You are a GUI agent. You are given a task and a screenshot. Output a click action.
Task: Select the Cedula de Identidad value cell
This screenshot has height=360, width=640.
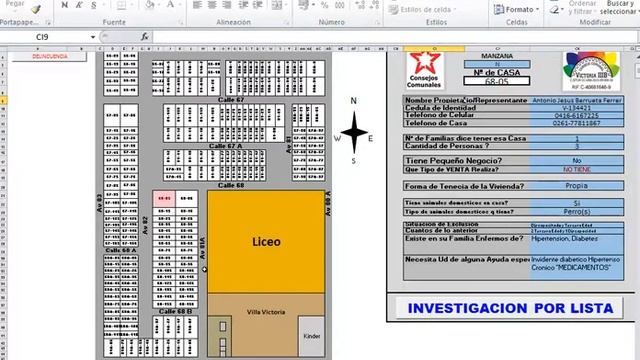pyautogui.click(x=576, y=108)
